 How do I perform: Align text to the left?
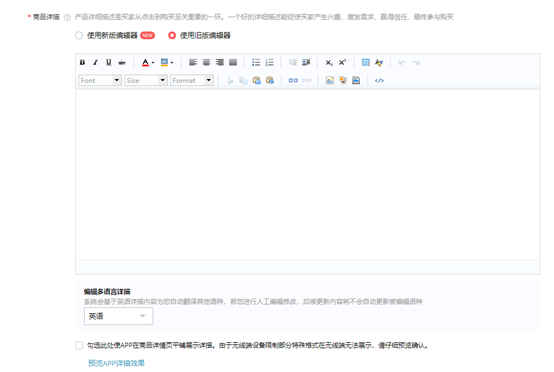[x=193, y=63]
